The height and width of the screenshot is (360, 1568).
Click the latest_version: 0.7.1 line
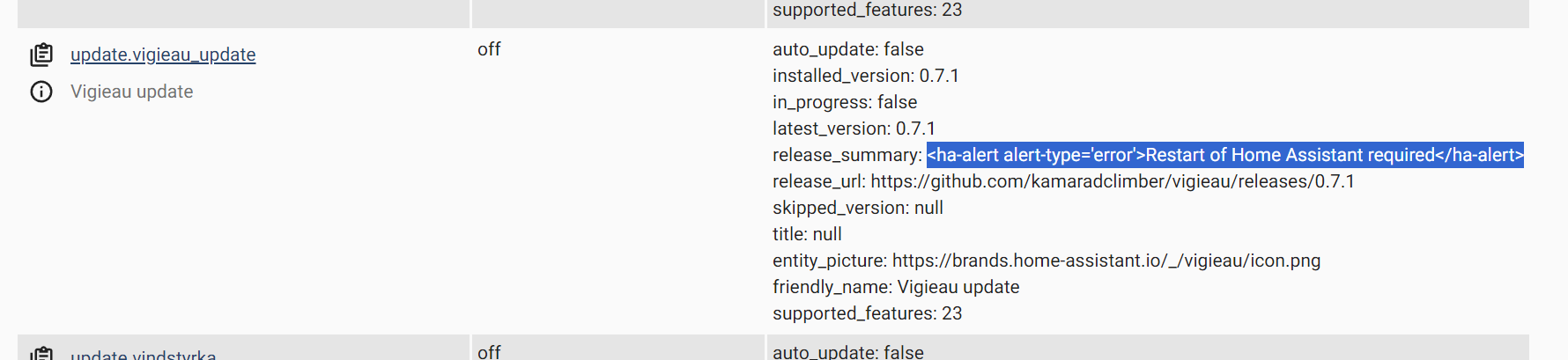click(x=854, y=129)
